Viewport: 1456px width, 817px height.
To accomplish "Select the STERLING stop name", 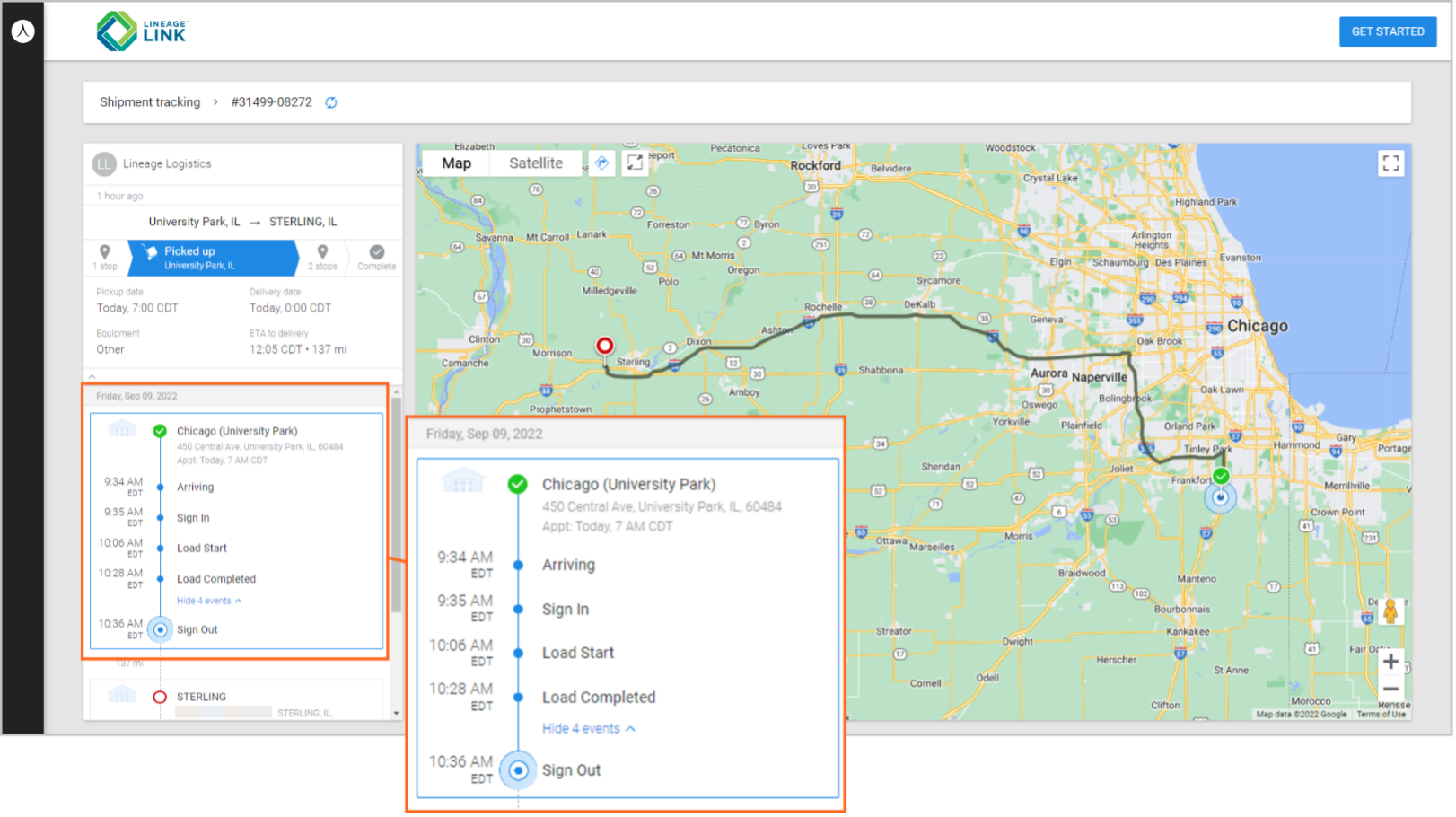I will [x=201, y=698].
